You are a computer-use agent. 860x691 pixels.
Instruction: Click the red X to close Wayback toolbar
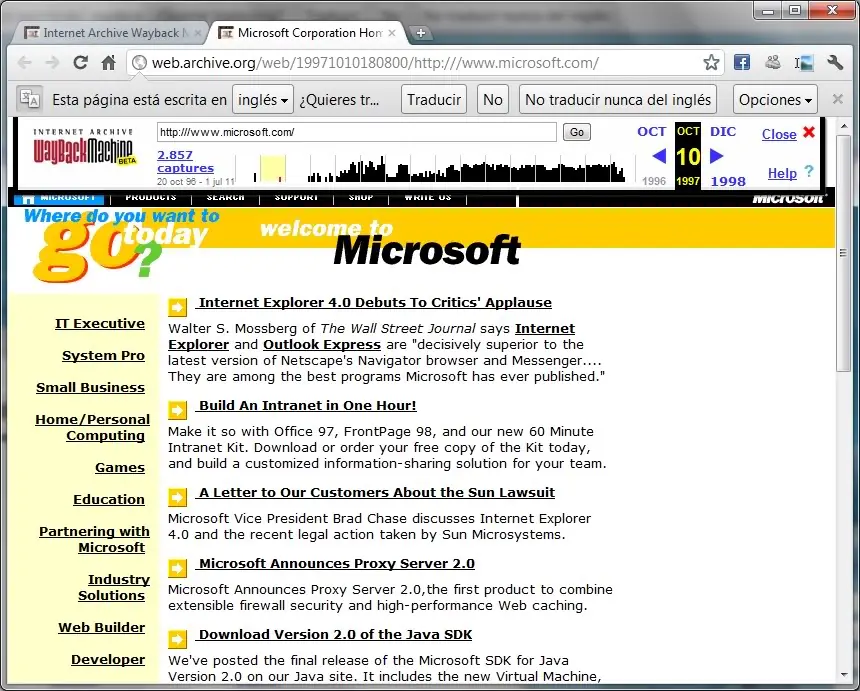pos(808,132)
